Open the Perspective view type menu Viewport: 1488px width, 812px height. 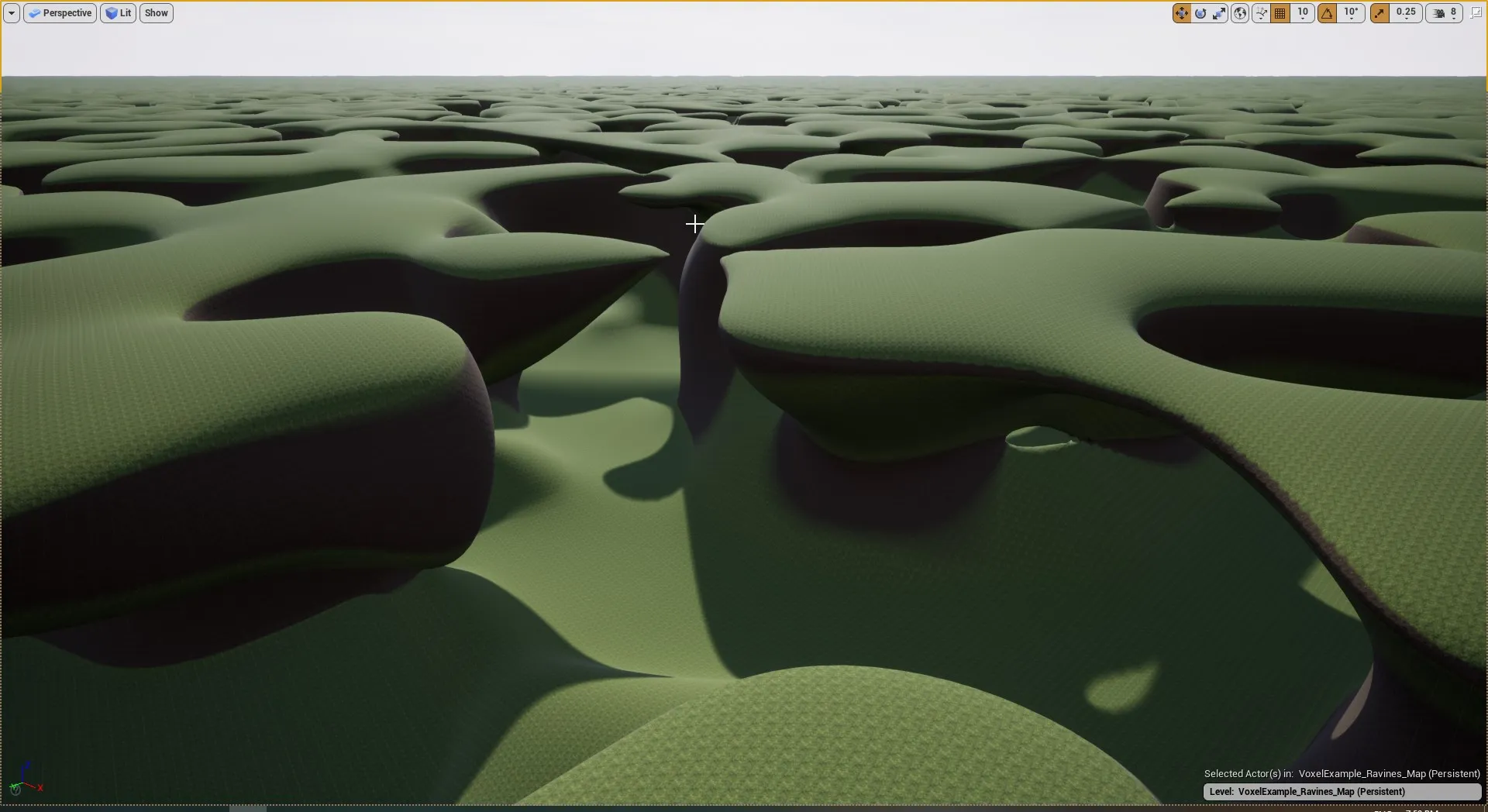(60, 13)
